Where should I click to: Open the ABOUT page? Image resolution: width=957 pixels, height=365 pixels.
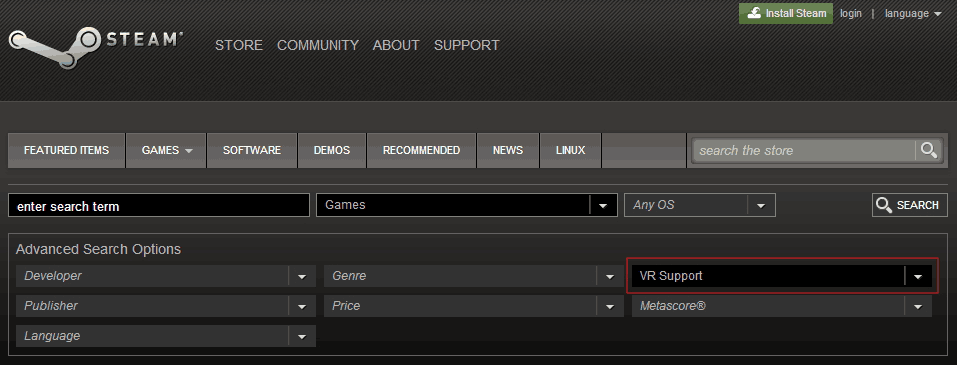click(x=396, y=45)
